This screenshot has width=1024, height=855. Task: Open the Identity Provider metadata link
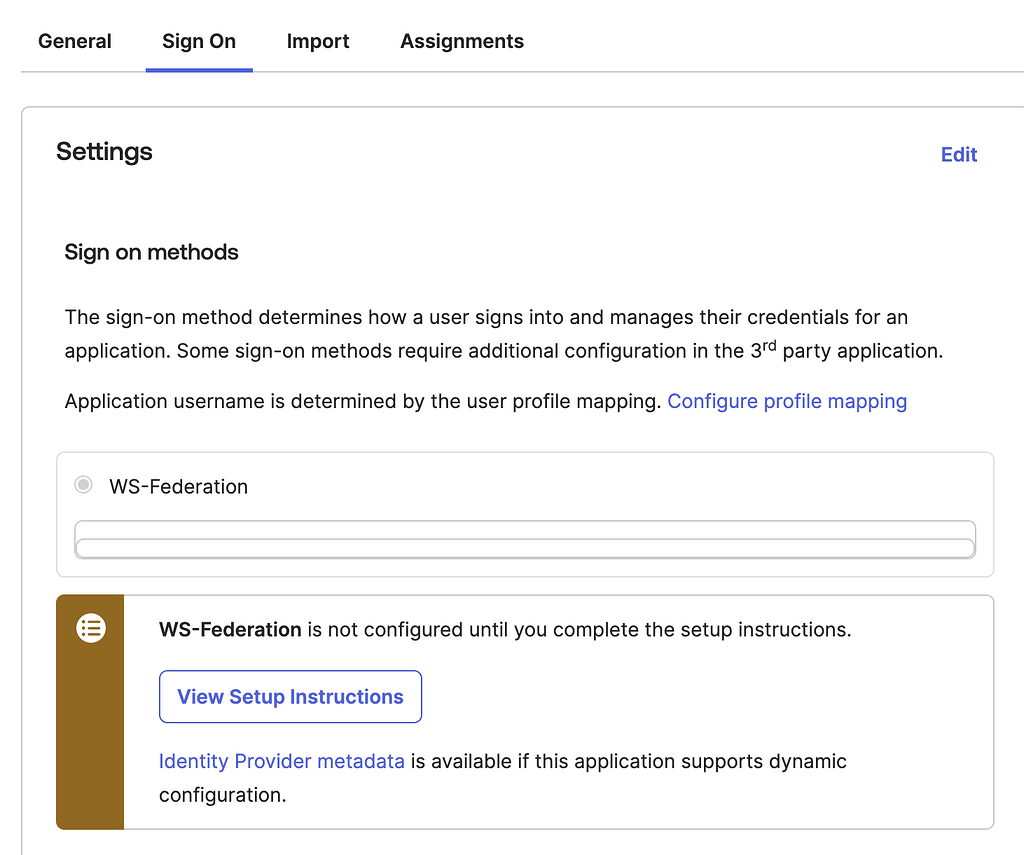pyautogui.click(x=282, y=761)
